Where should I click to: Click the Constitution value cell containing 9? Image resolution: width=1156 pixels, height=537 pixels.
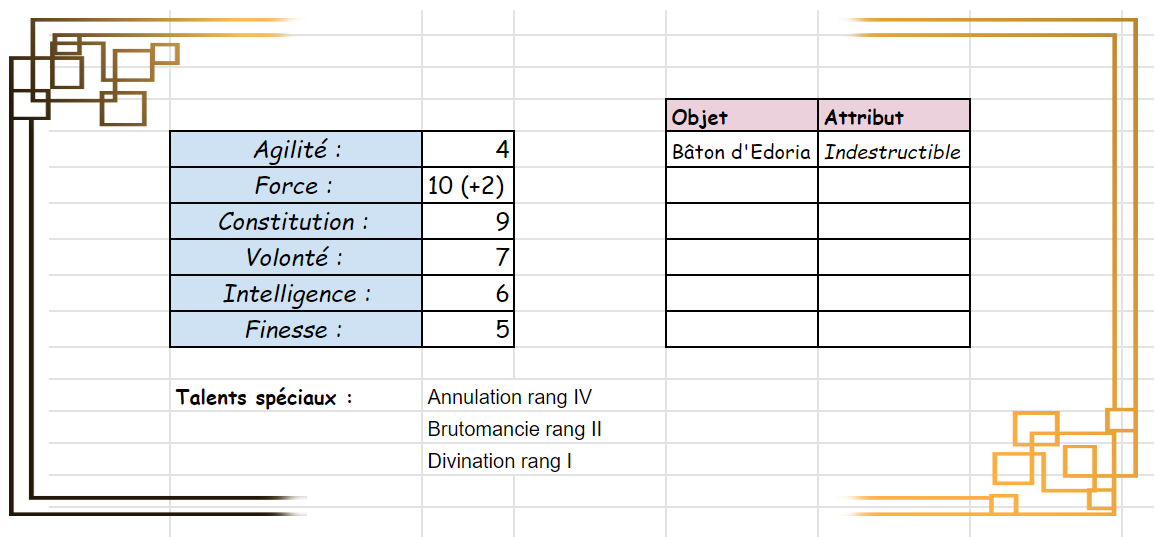pos(468,222)
